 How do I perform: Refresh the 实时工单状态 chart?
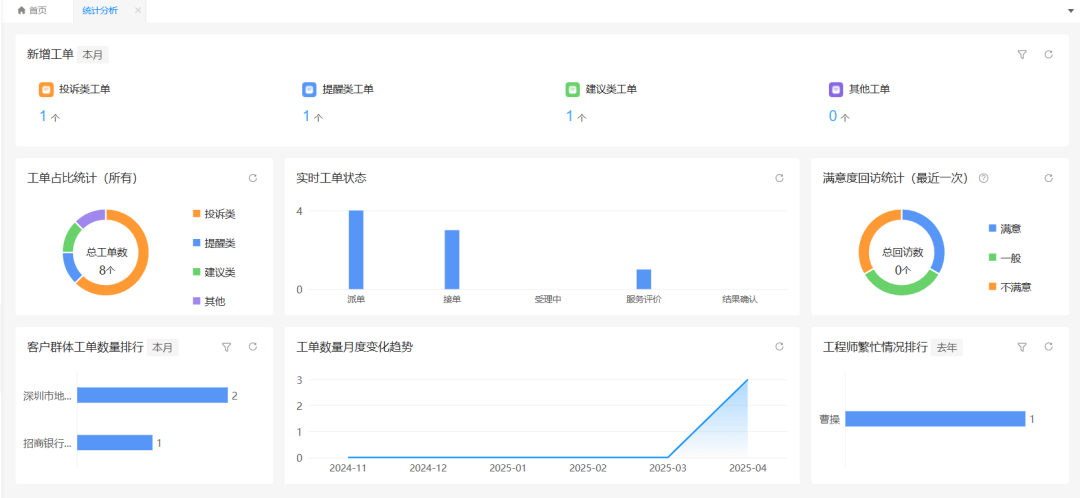click(x=779, y=178)
